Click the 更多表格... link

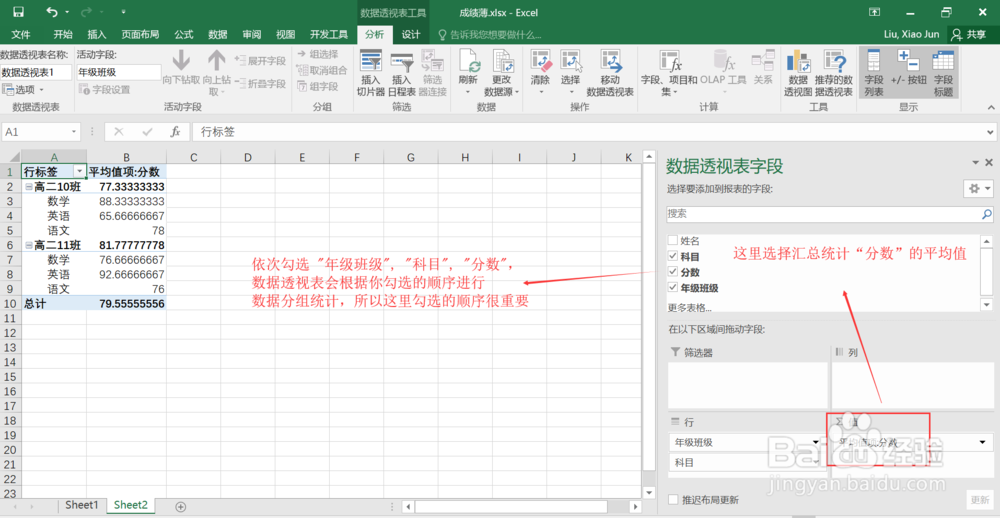(x=689, y=307)
